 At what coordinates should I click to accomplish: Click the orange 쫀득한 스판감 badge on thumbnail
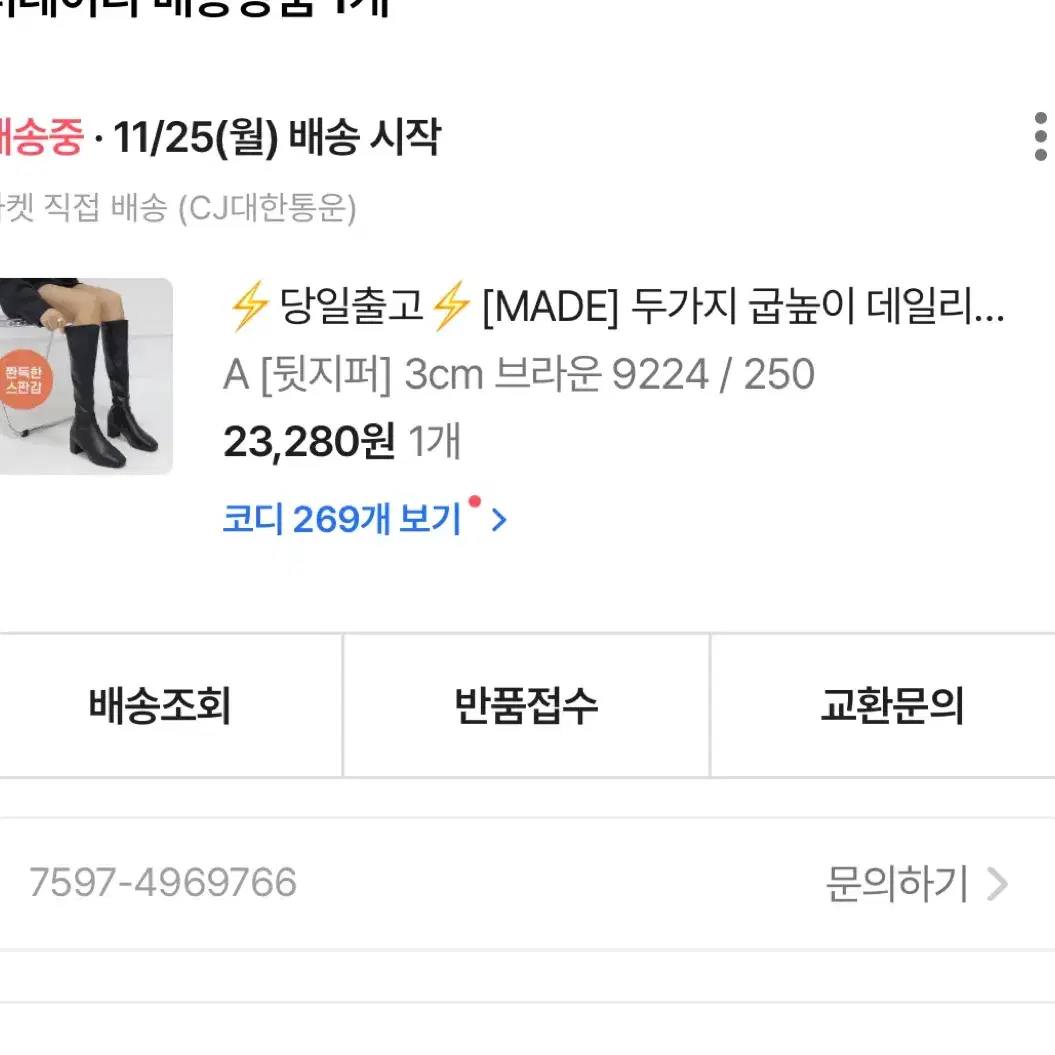pos(24,379)
